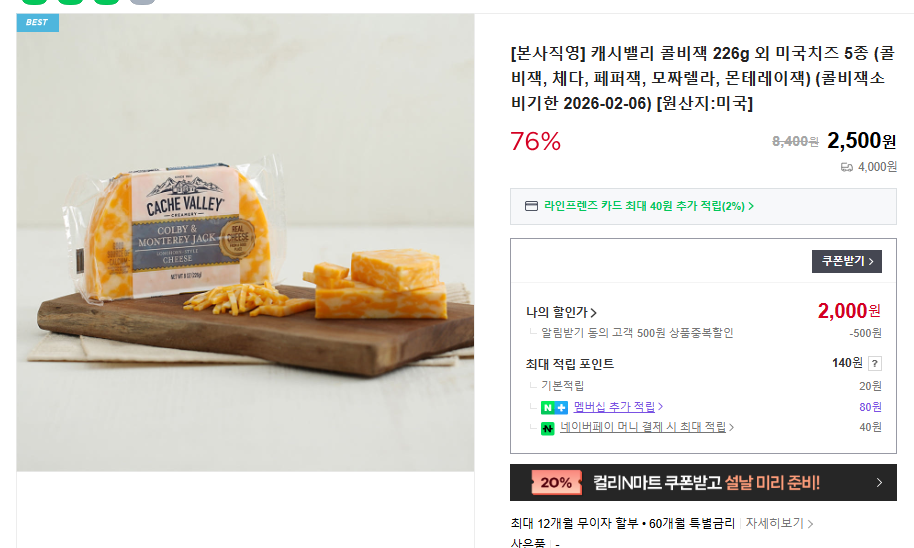The image size is (914, 548).
Task: Open the question mark help for 최대 적립 포인트
Action: [x=874, y=363]
